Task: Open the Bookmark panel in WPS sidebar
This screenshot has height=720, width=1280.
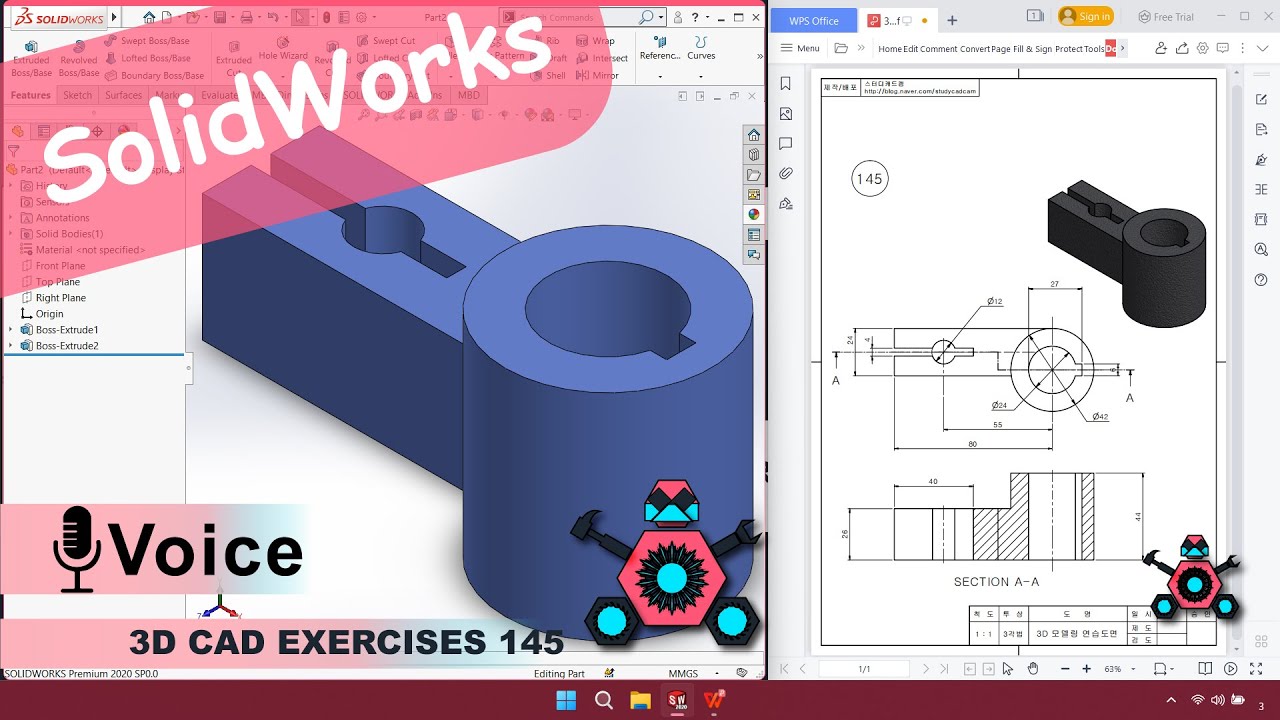Action: [786, 84]
